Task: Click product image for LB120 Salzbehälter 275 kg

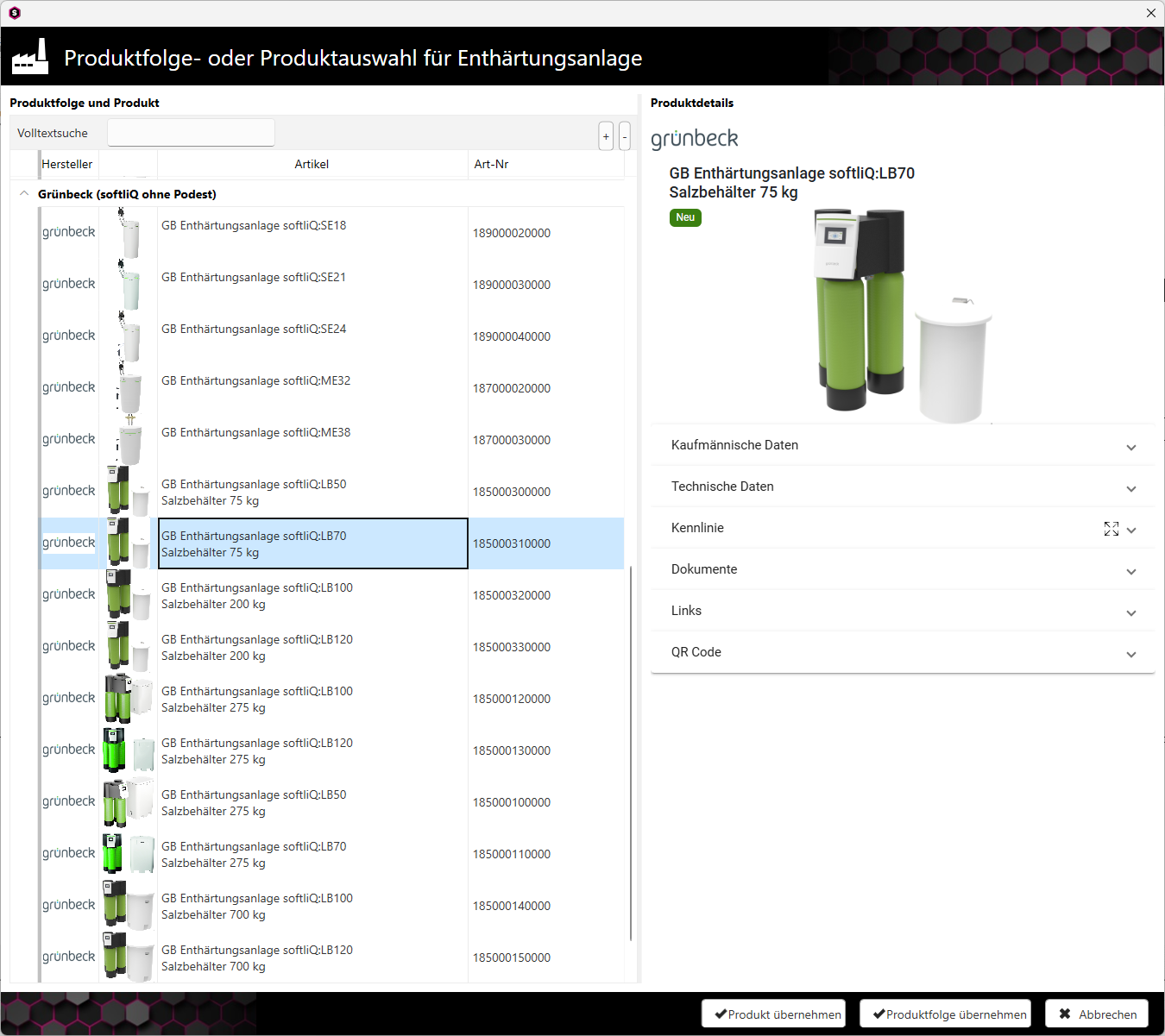Action: click(129, 750)
